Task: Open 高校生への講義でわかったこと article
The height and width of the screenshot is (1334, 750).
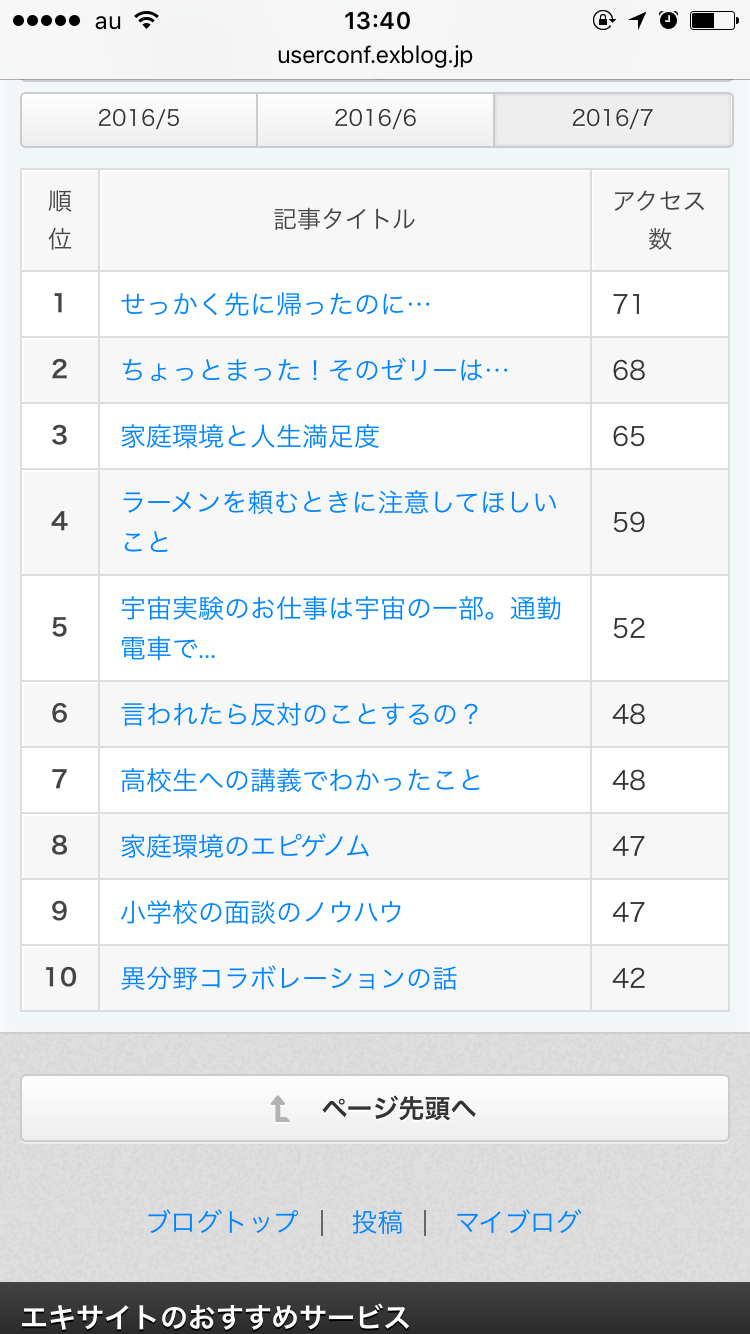Action: point(302,780)
